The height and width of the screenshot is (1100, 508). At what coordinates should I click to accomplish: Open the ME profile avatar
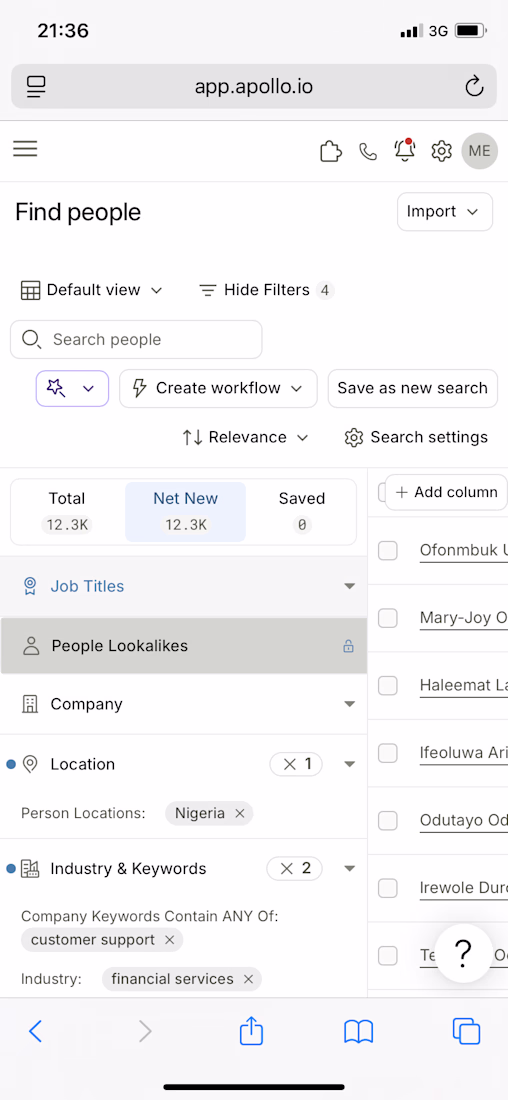point(480,151)
